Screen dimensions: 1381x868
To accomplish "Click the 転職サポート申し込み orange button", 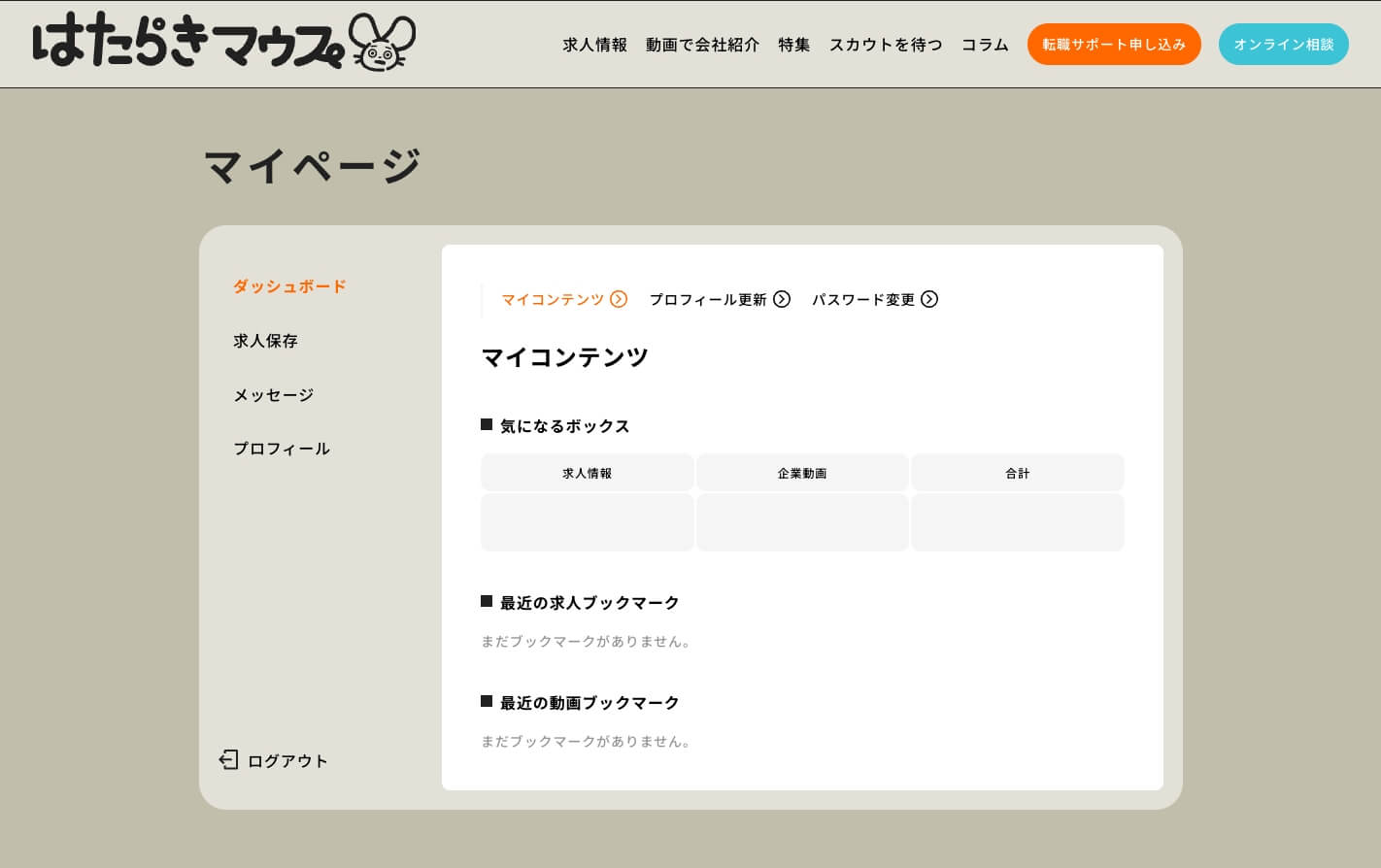I will click(x=1114, y=44).
